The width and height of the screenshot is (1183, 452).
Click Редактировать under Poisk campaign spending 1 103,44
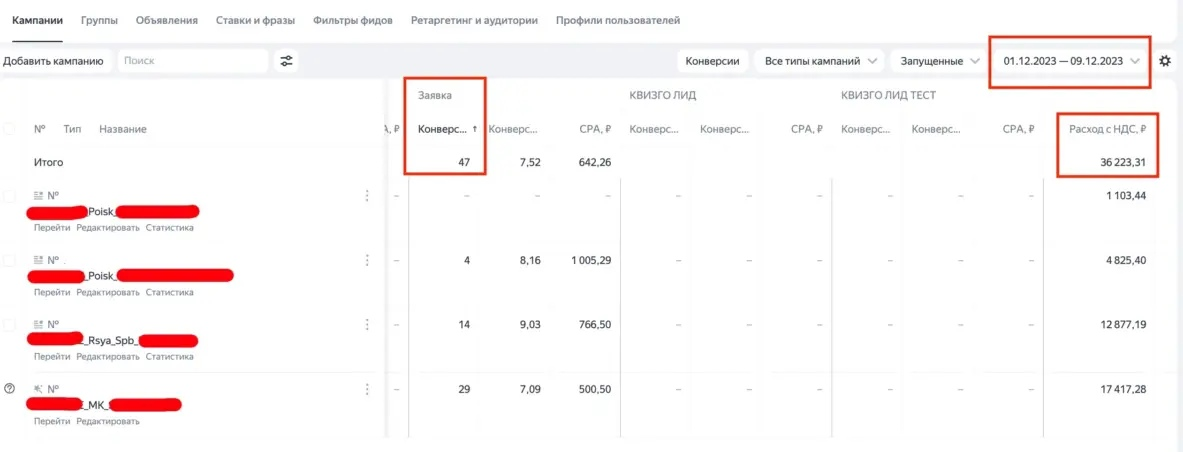tap(108, 227)
